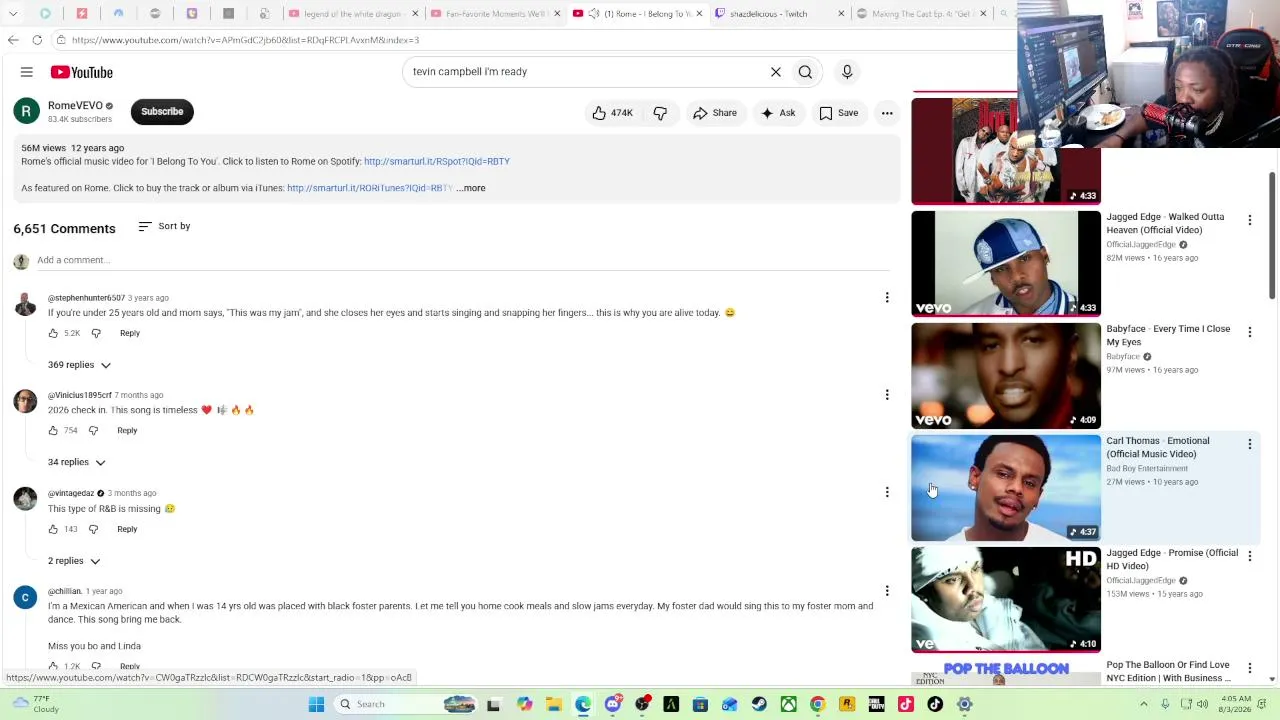
Task: Focus the address bar URL
Action: pos(245,40)
